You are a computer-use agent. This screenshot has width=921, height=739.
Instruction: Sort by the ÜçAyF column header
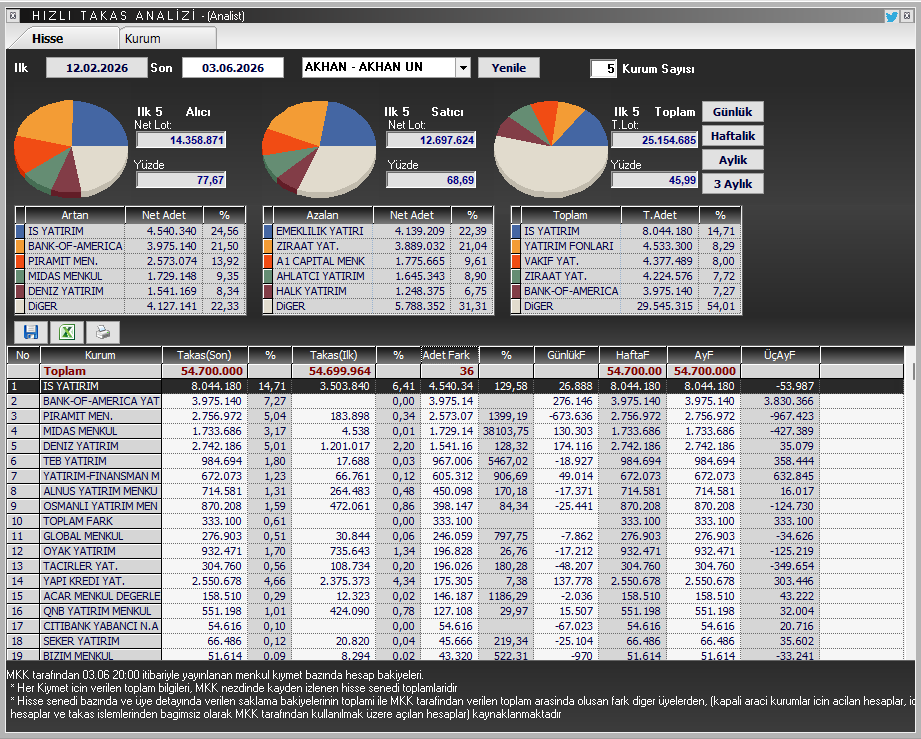pyautogui.click(x=779, y=355)
